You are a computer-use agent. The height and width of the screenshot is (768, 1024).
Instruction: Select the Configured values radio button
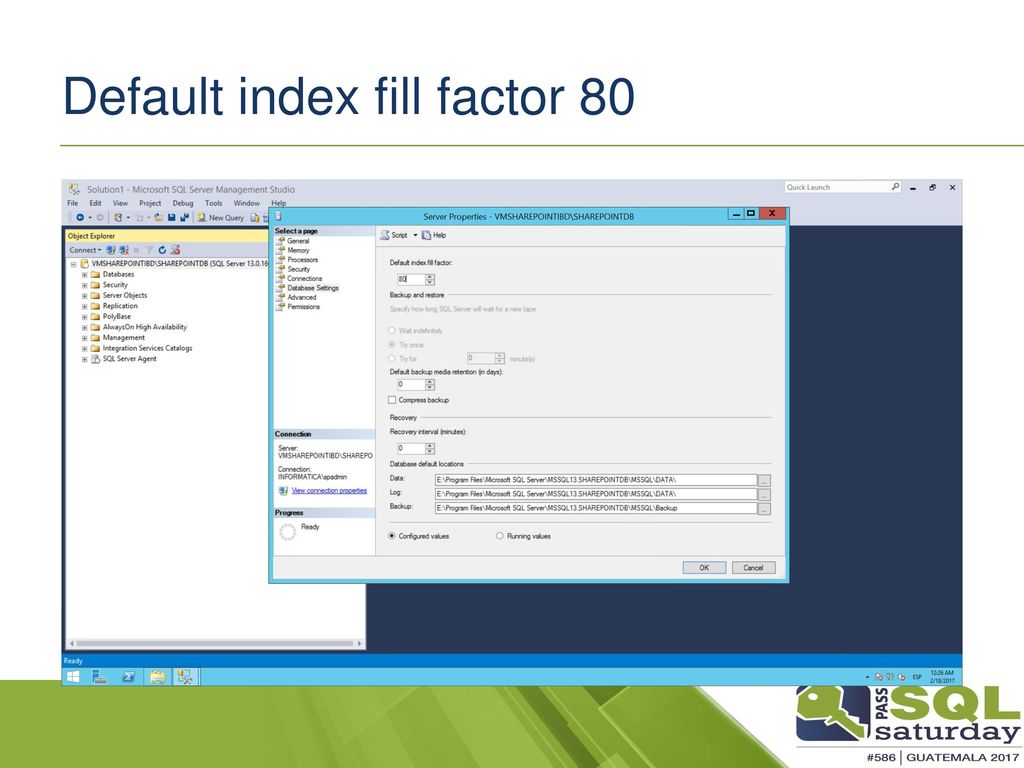[x=392, y=536]
